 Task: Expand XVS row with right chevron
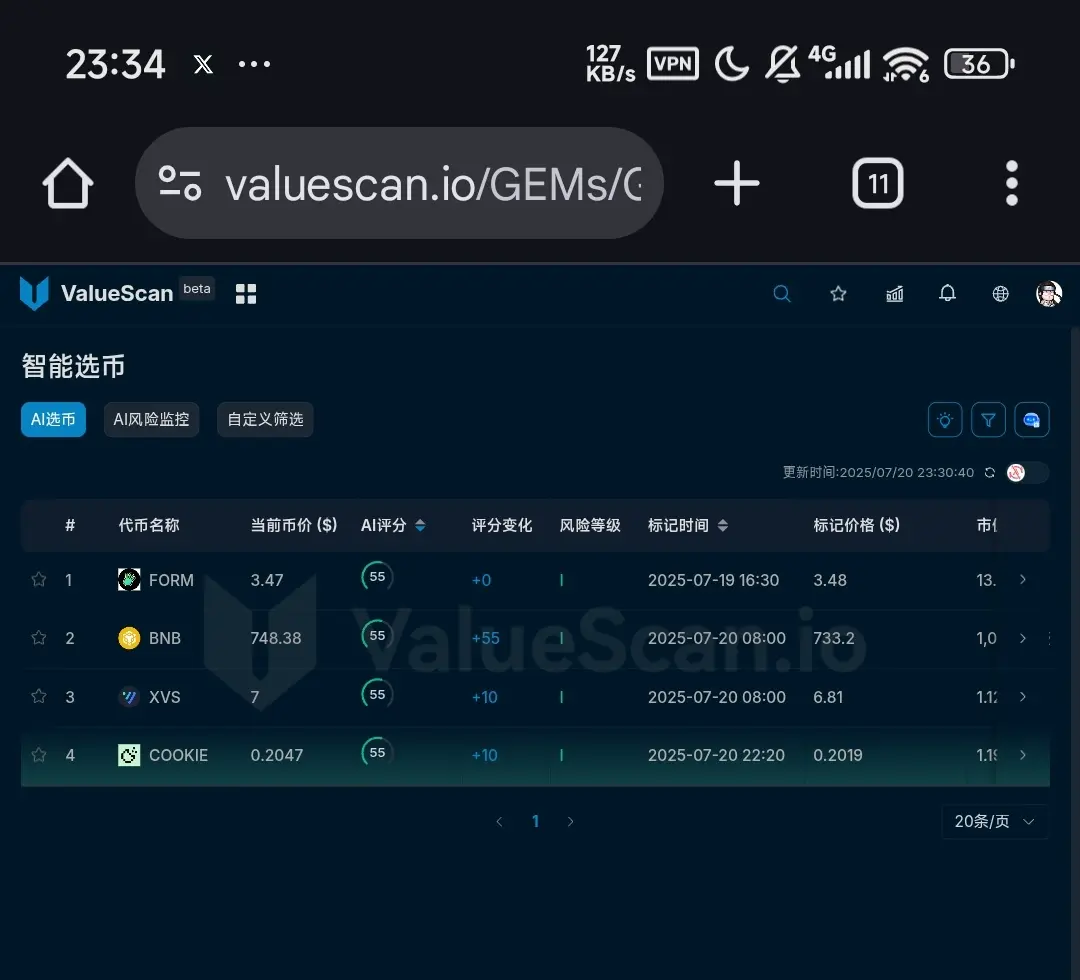[1023, 696]
